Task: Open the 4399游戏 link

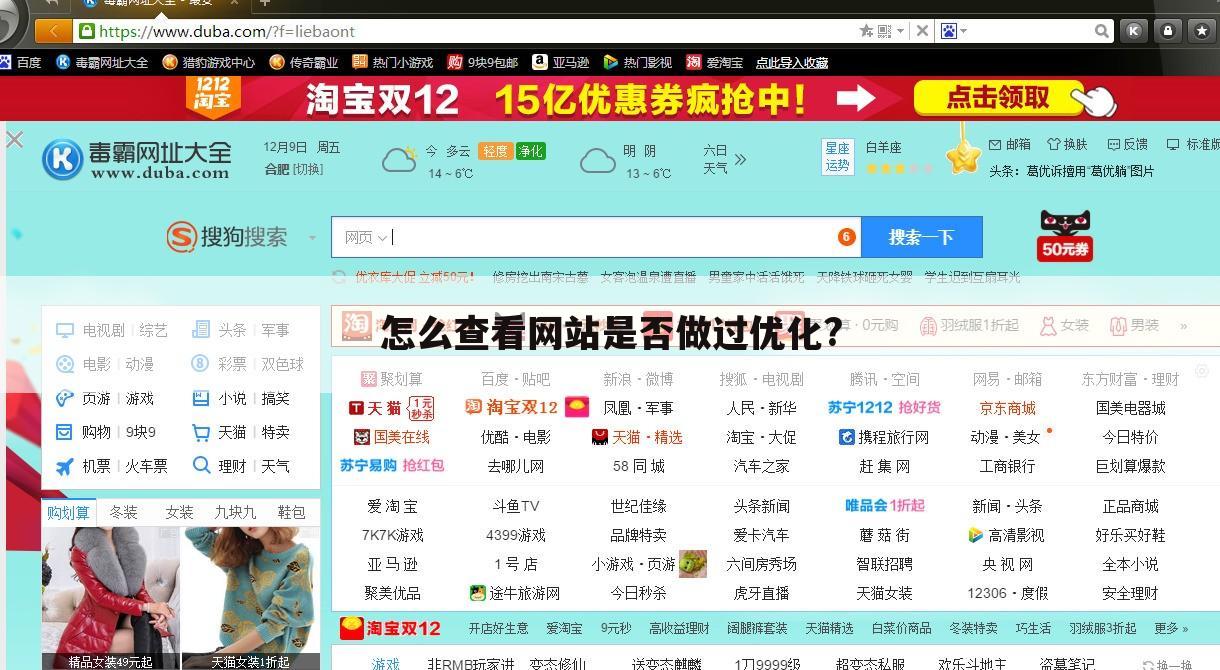Action: tap(516, 535)
